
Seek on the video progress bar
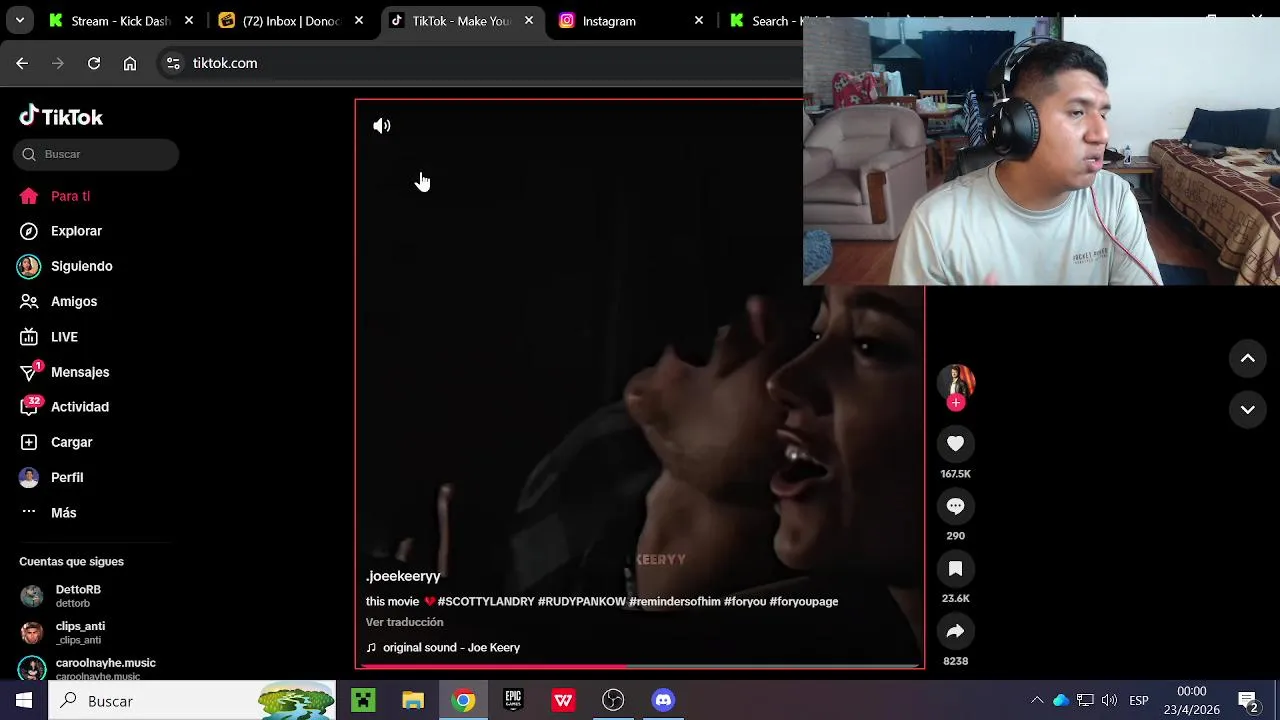(640, 666)
